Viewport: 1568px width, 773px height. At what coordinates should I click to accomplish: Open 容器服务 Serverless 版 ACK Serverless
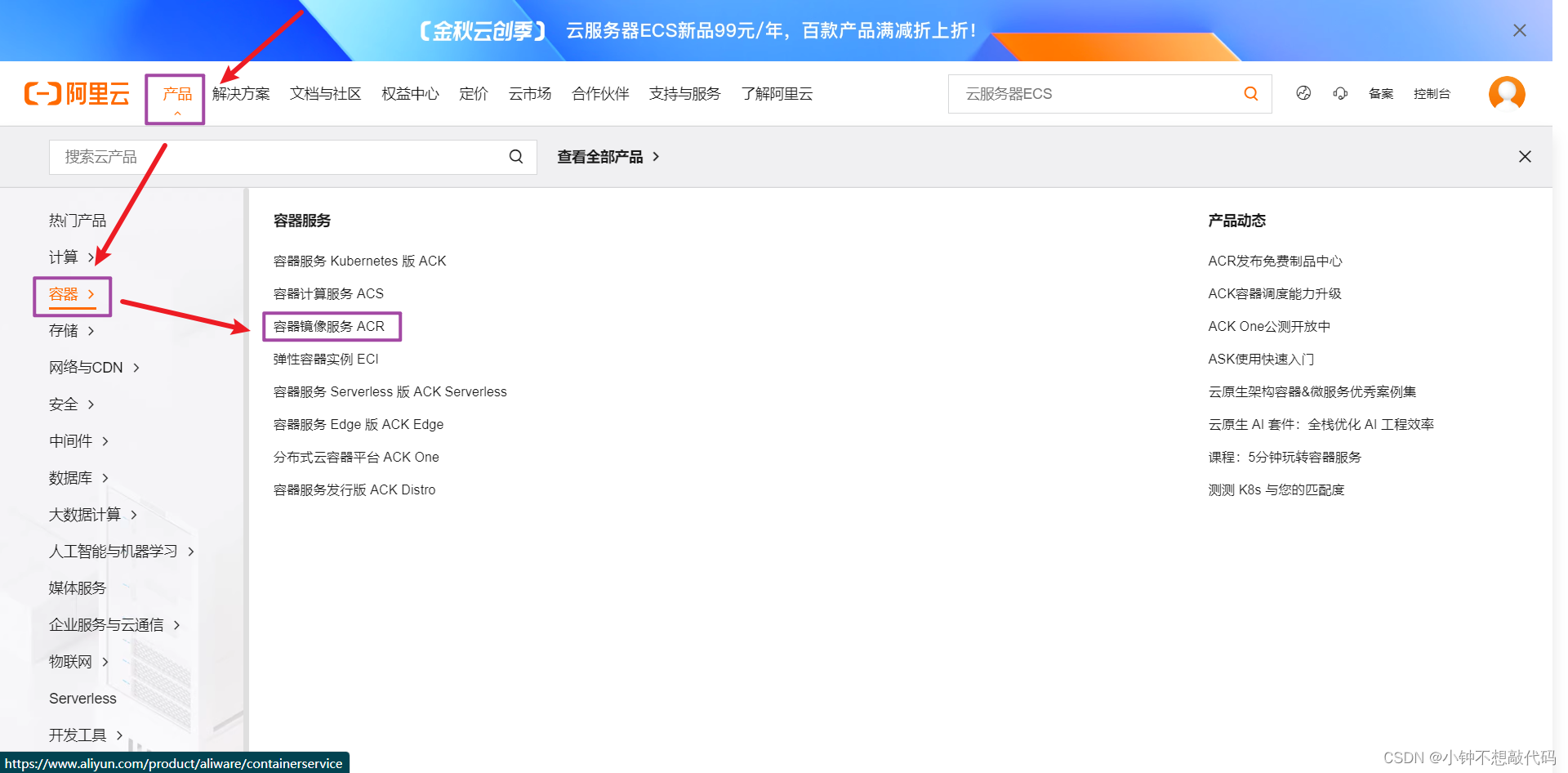coord(390,392)
